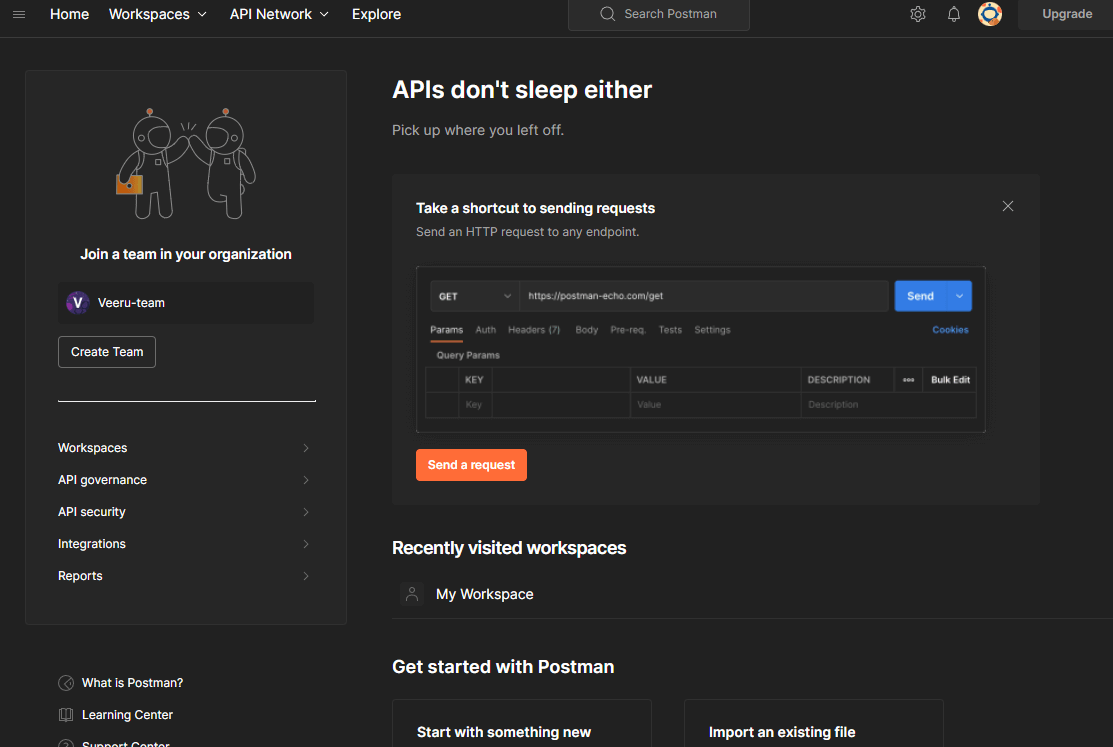Click the My Workspace person icon
This screenshot has height=747, width=1113.
(412, 594)
